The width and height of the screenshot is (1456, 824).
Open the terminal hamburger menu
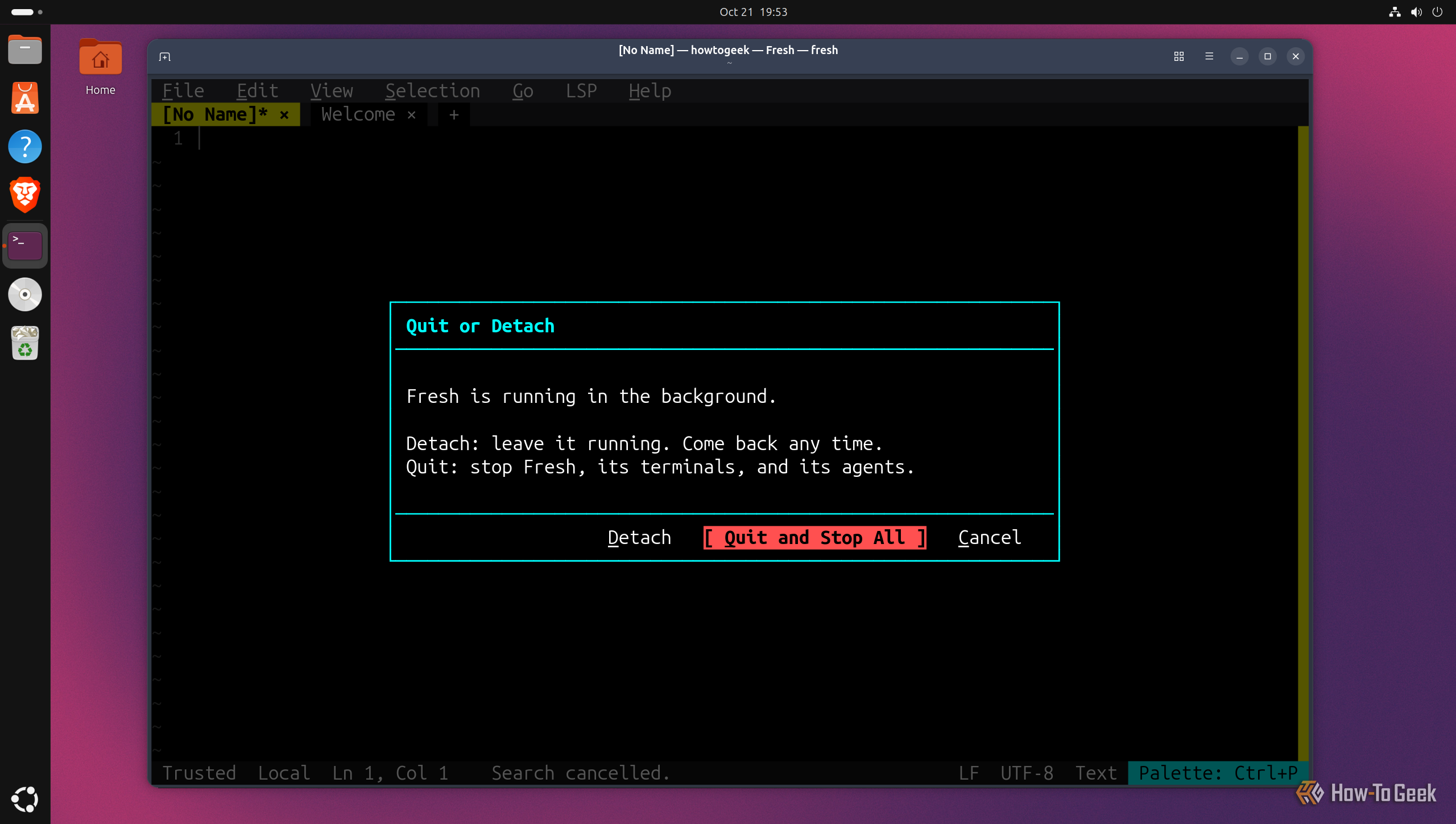(1209, 56)
